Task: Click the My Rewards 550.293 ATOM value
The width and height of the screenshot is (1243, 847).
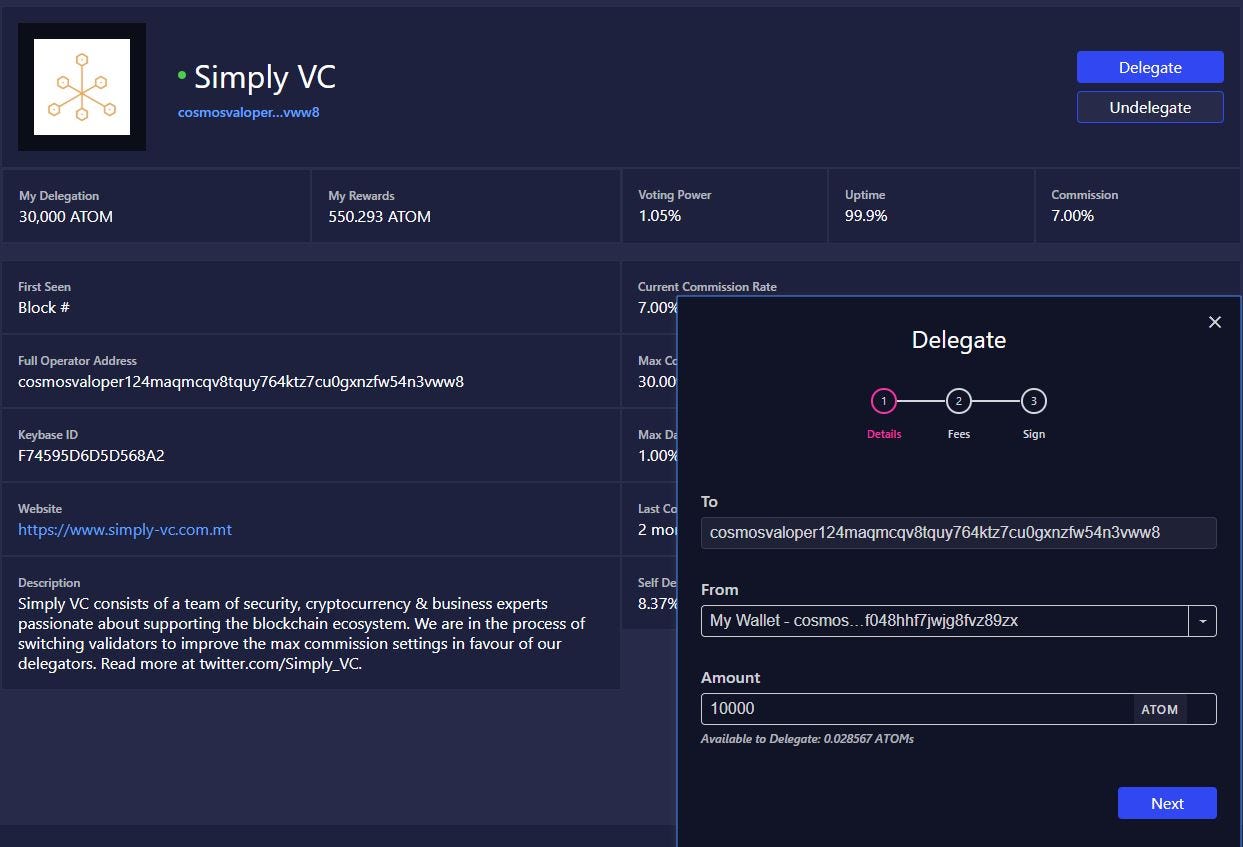Action: [380, 216]
